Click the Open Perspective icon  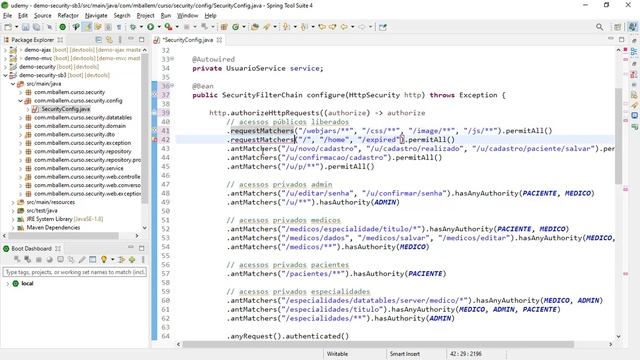click(617, 27)
